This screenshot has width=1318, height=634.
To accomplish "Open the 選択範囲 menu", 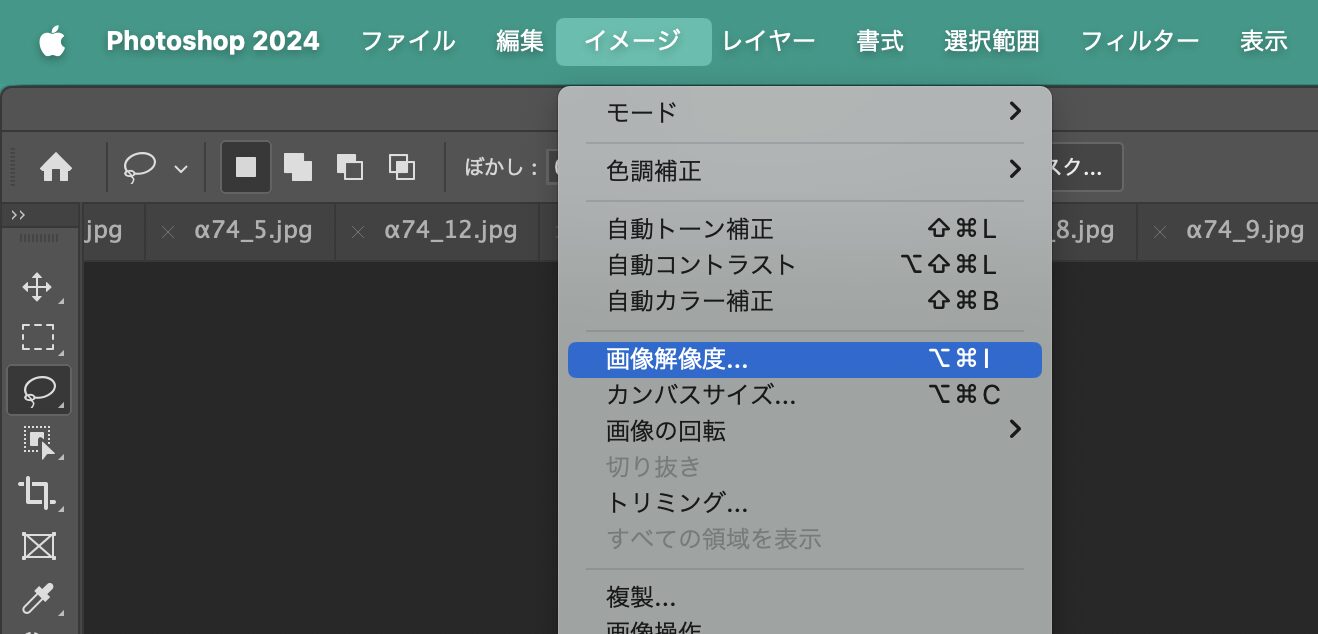I will [992, 41].
